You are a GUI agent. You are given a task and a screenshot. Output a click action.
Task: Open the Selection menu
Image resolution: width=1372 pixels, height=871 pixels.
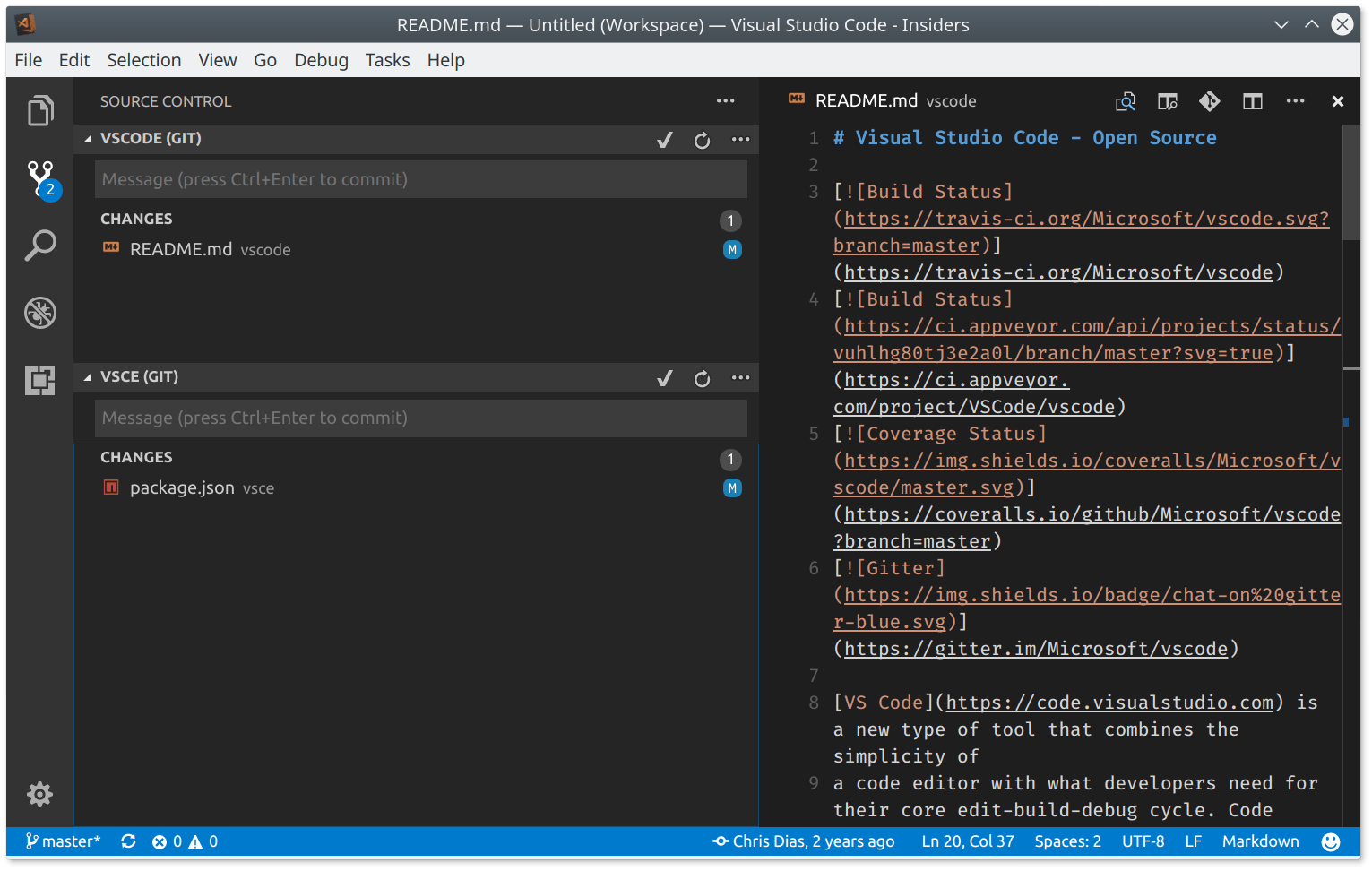(144, 60)
